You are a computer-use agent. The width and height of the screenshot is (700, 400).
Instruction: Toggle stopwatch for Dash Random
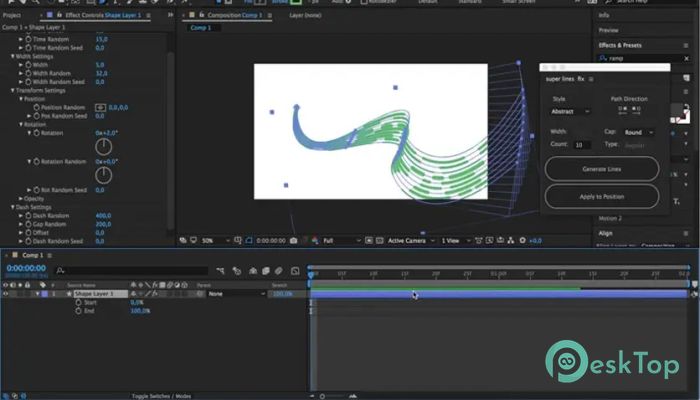28,216
